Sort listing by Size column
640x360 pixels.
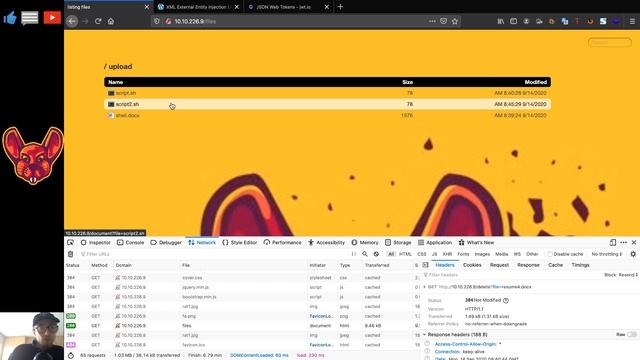point(407,82)
